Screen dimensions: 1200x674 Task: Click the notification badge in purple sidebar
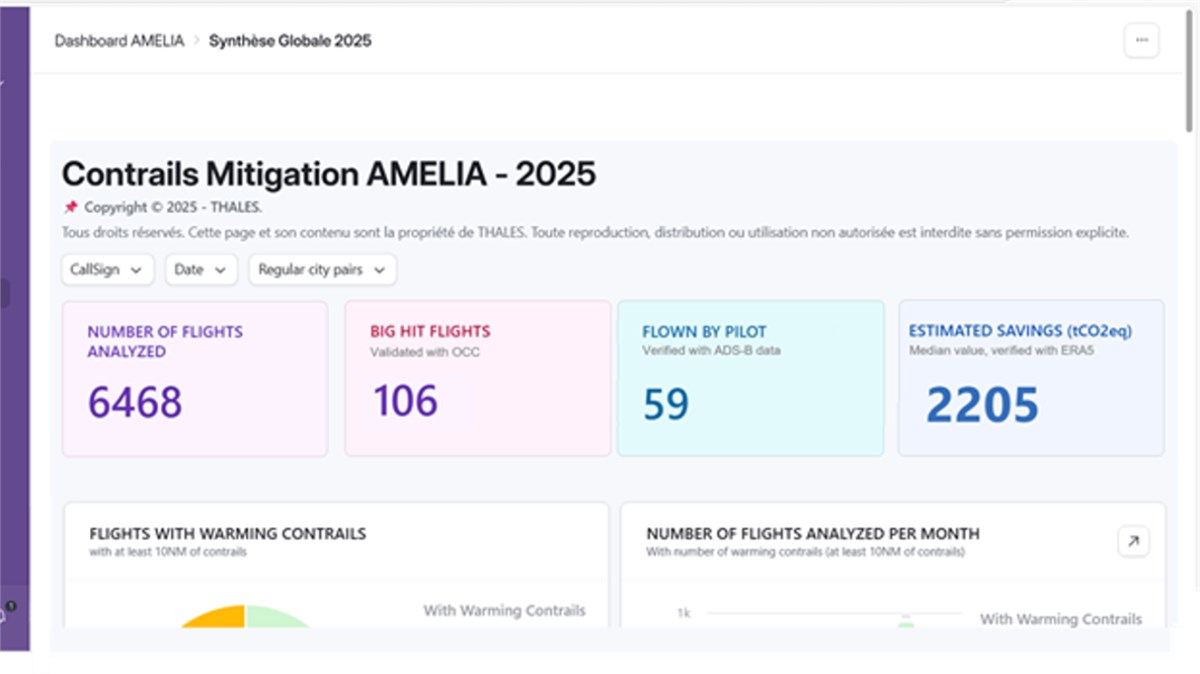10,606
